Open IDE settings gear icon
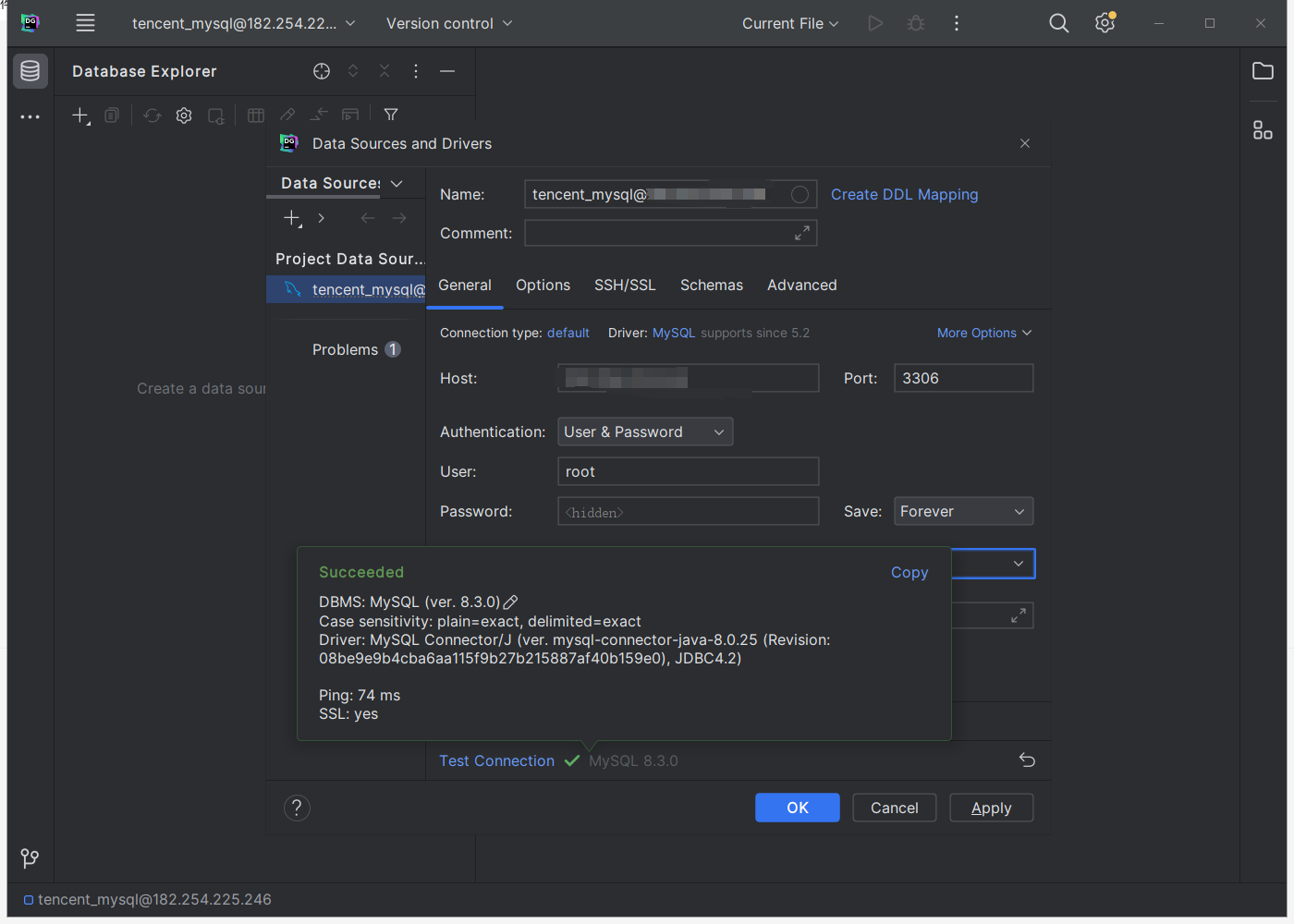This screenshot has height=924, width=1294. click(1105, 23)
